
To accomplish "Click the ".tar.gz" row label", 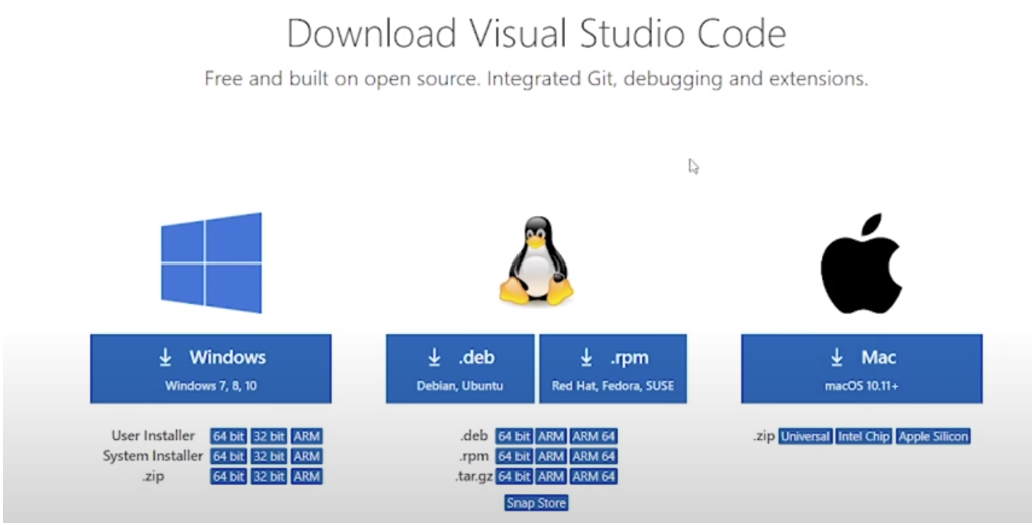I will pyautogui.click(x=474, y=477).
